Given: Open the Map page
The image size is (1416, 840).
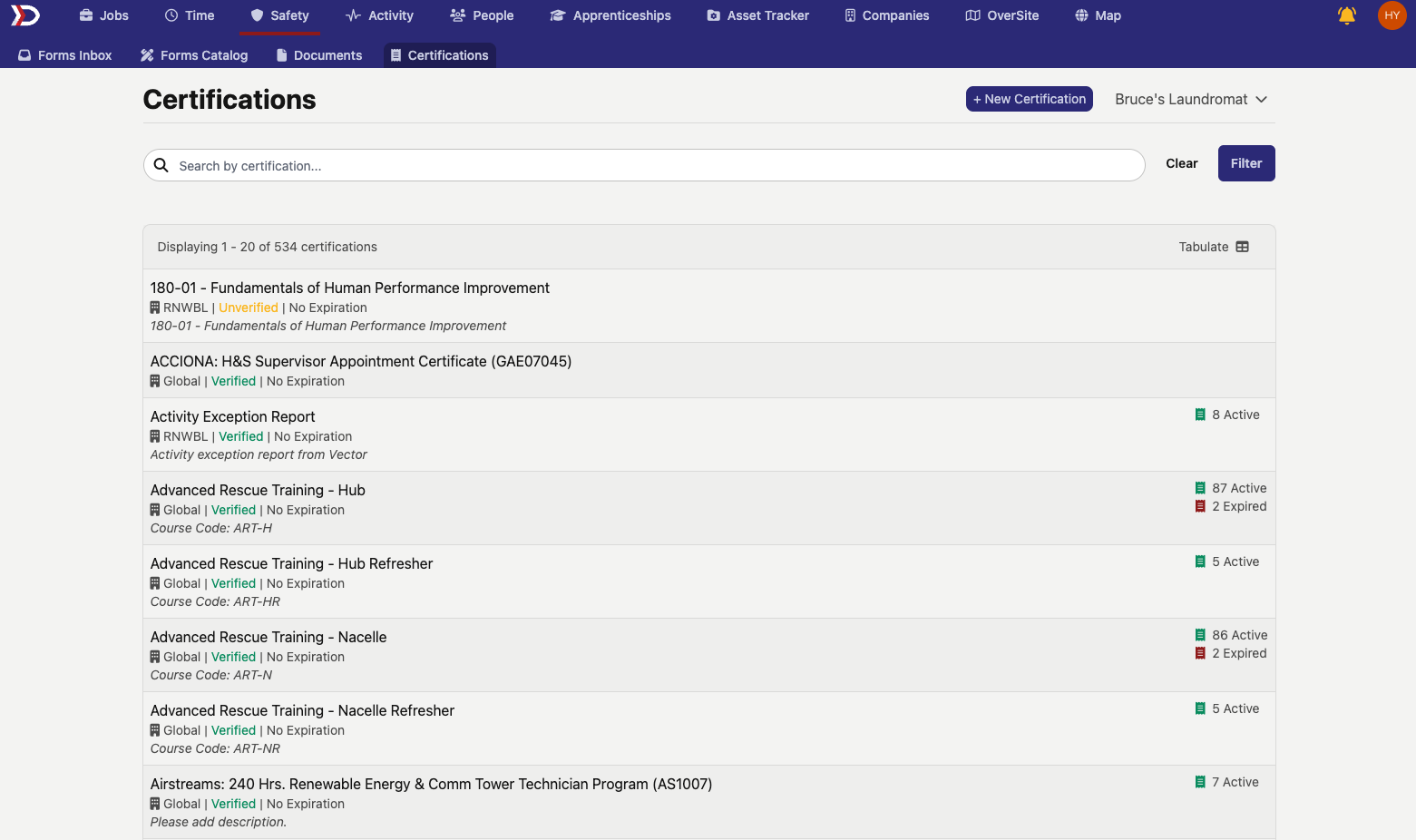Looking at the screenshot, I should (1098, 15).
